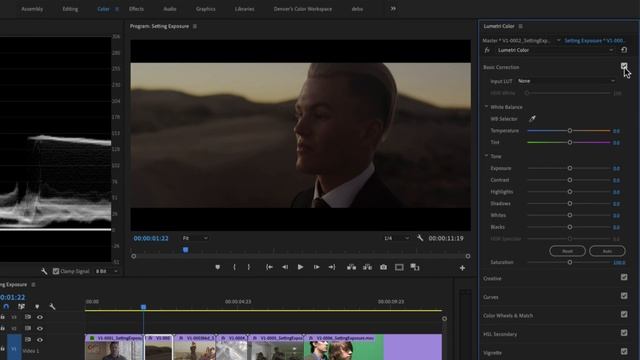This screenshot has height=360, width=640.
Task: Go to Out point in Program monitor
Action: click(x=332, y=267)
